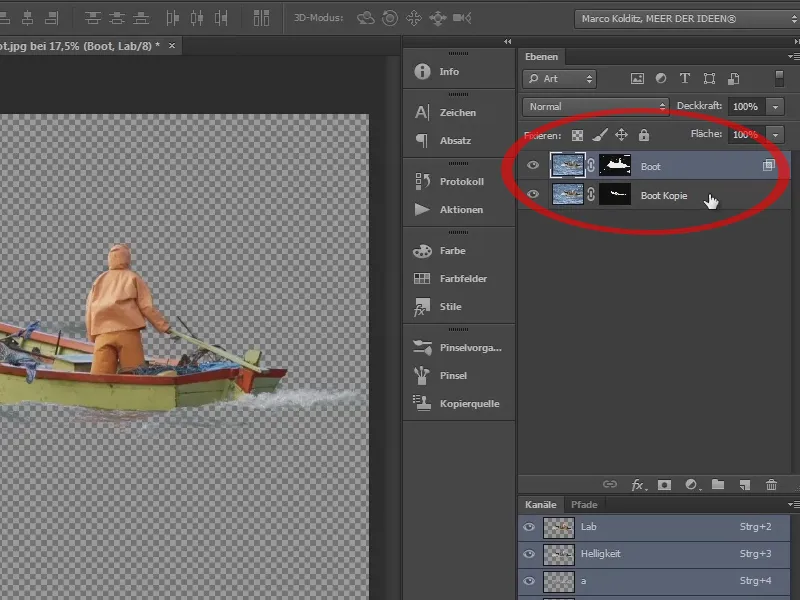
Task: Filter layers by adjustment layers icon
Action: (x=661, y=79)
